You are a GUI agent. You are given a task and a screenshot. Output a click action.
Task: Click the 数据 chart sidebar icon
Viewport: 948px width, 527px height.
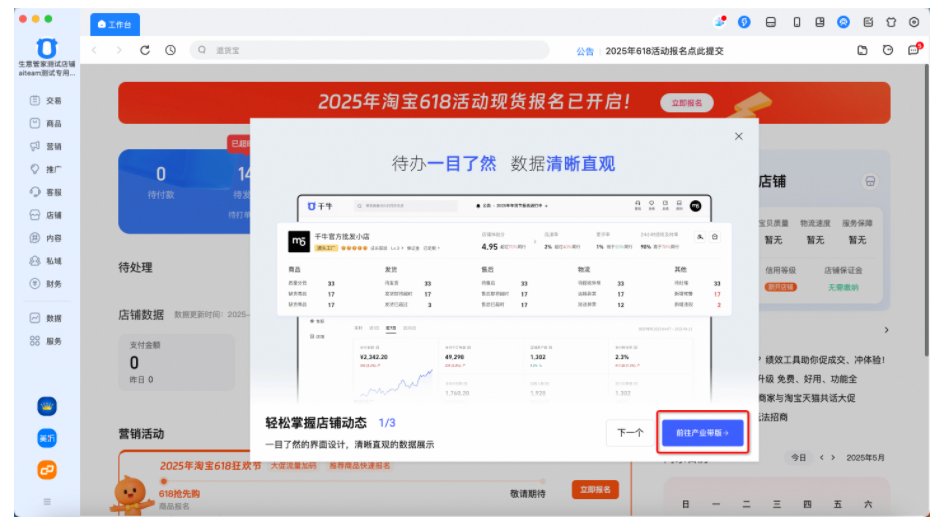point(35,318)
